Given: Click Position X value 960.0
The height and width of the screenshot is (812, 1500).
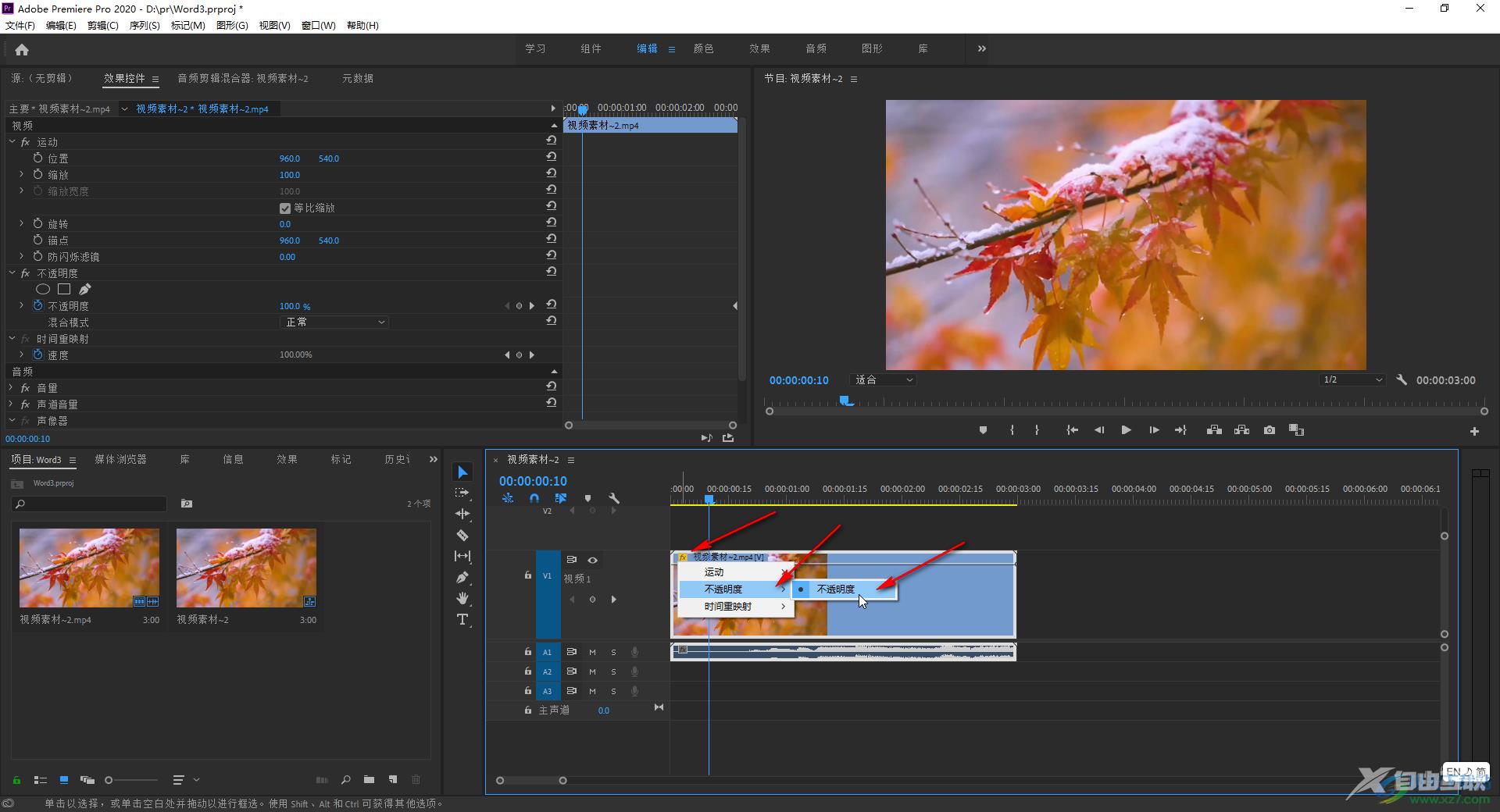Looking at the screenshot, I should tap(290, 158).
